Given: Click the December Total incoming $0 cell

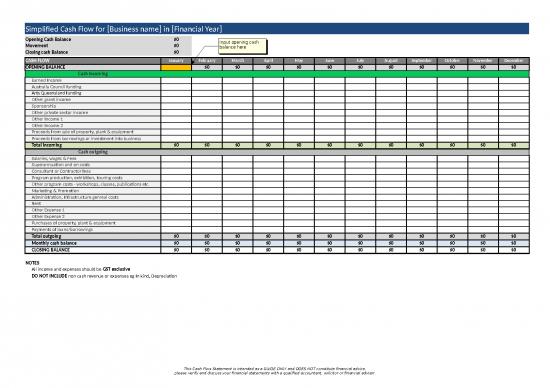Looking at the screenshot, I should [x=514, y=145].
